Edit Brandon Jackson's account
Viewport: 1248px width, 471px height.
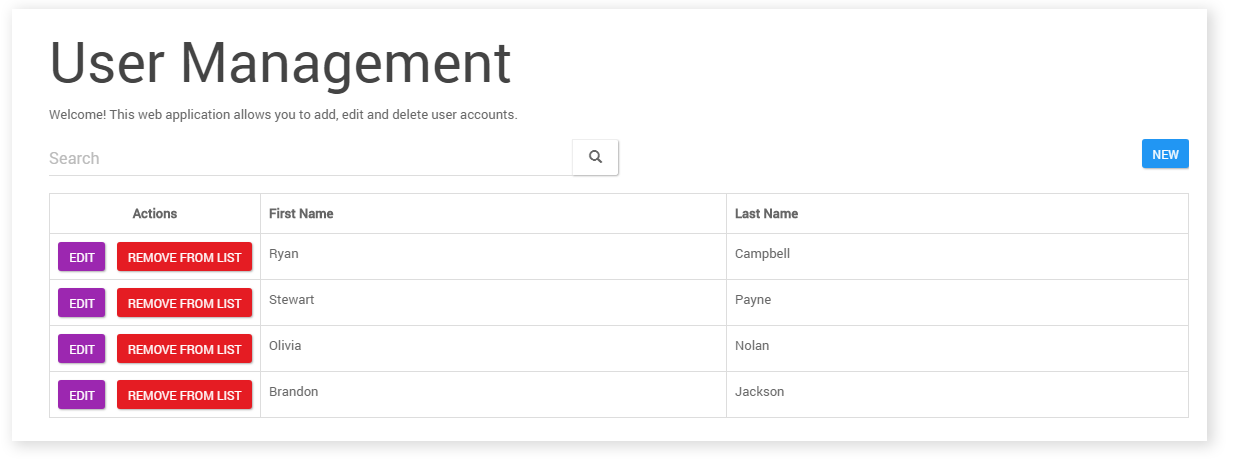coord(82,395)
